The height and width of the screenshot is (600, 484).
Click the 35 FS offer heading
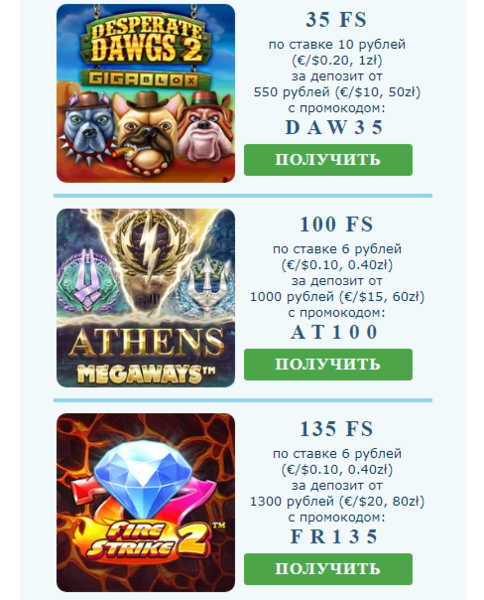point(336,20)
